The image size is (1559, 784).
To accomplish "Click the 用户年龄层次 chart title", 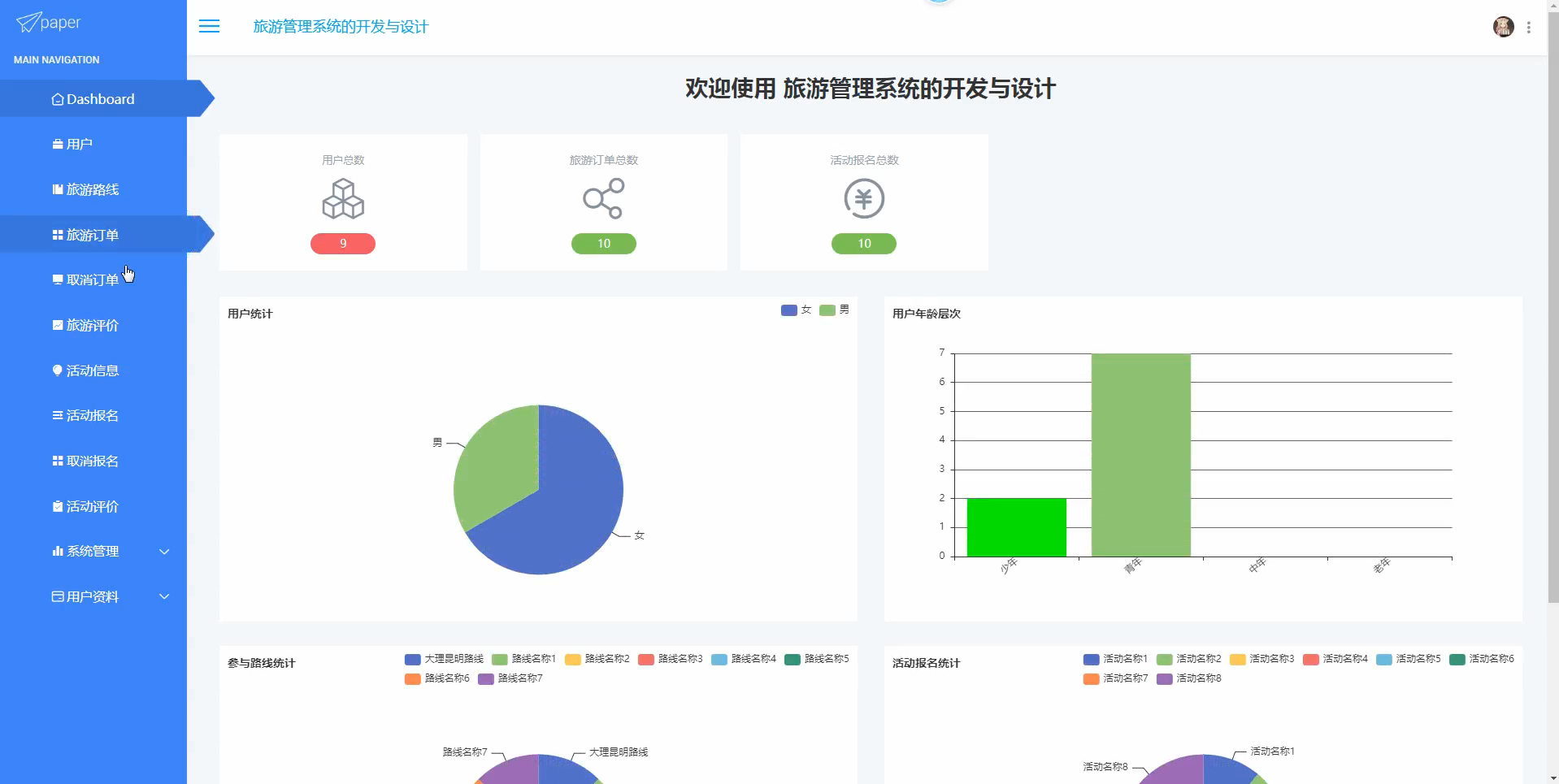I will (x=927, y=314).
